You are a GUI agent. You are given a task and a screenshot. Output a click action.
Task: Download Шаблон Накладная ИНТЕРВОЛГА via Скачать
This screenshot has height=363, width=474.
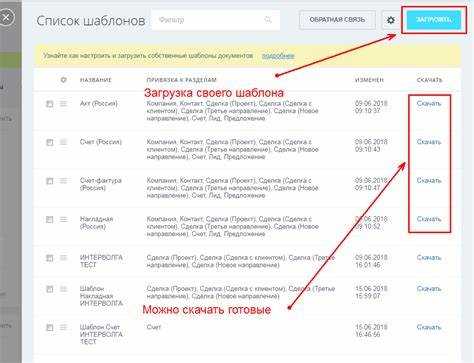tap(429, 289)
